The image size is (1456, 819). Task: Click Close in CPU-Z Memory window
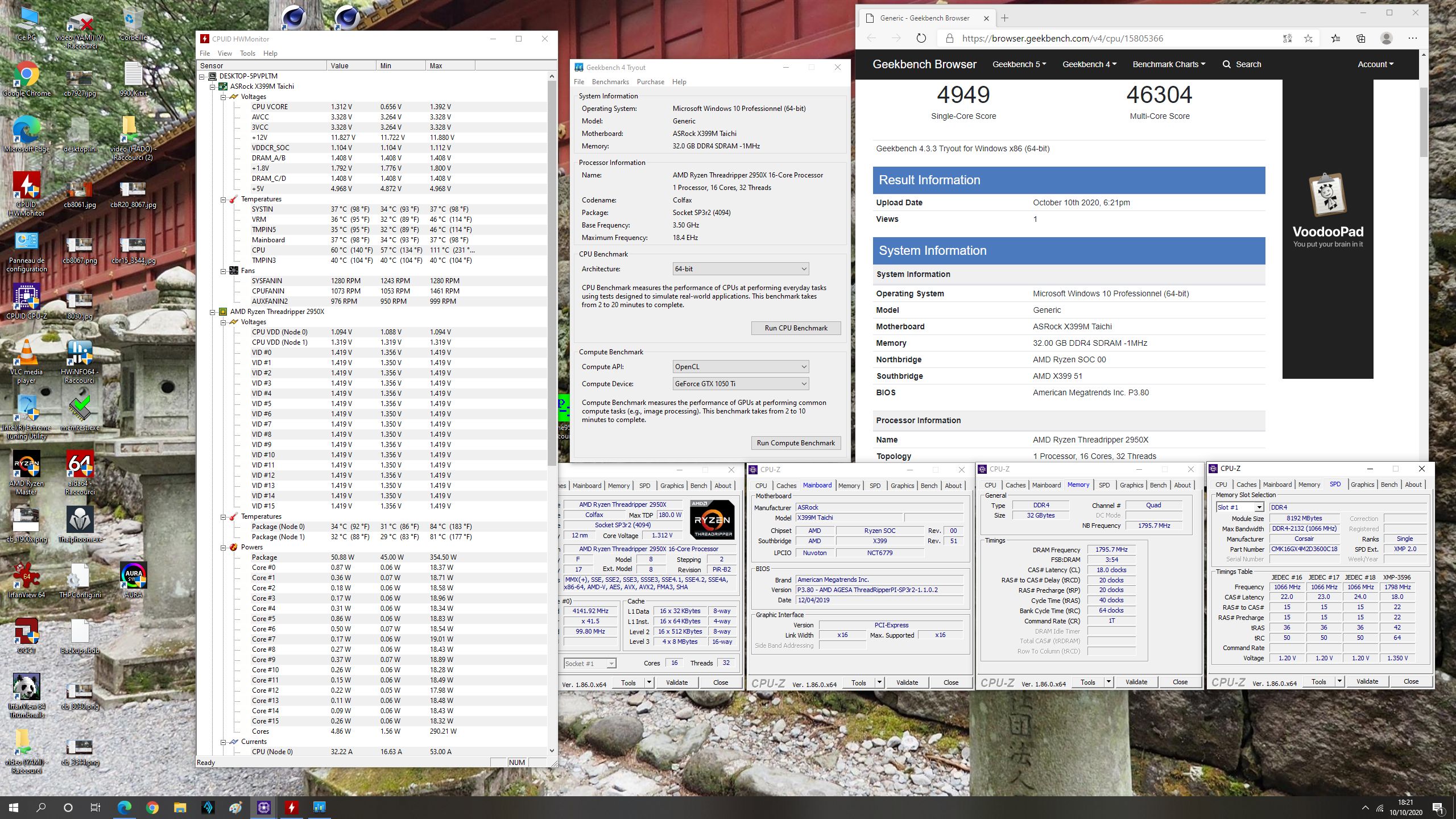click(1180, 682)
